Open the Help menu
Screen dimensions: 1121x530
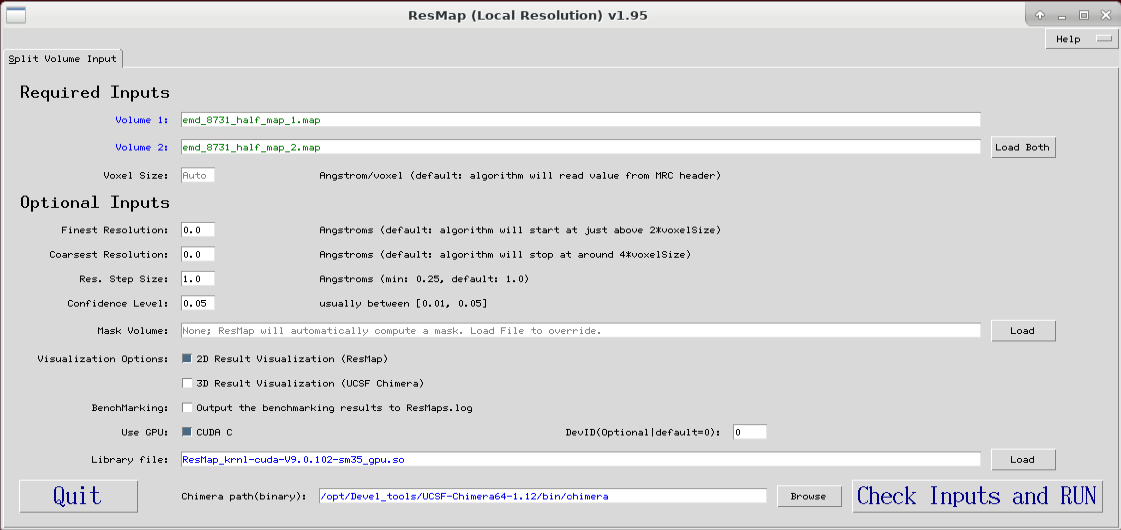(1080, 39)
